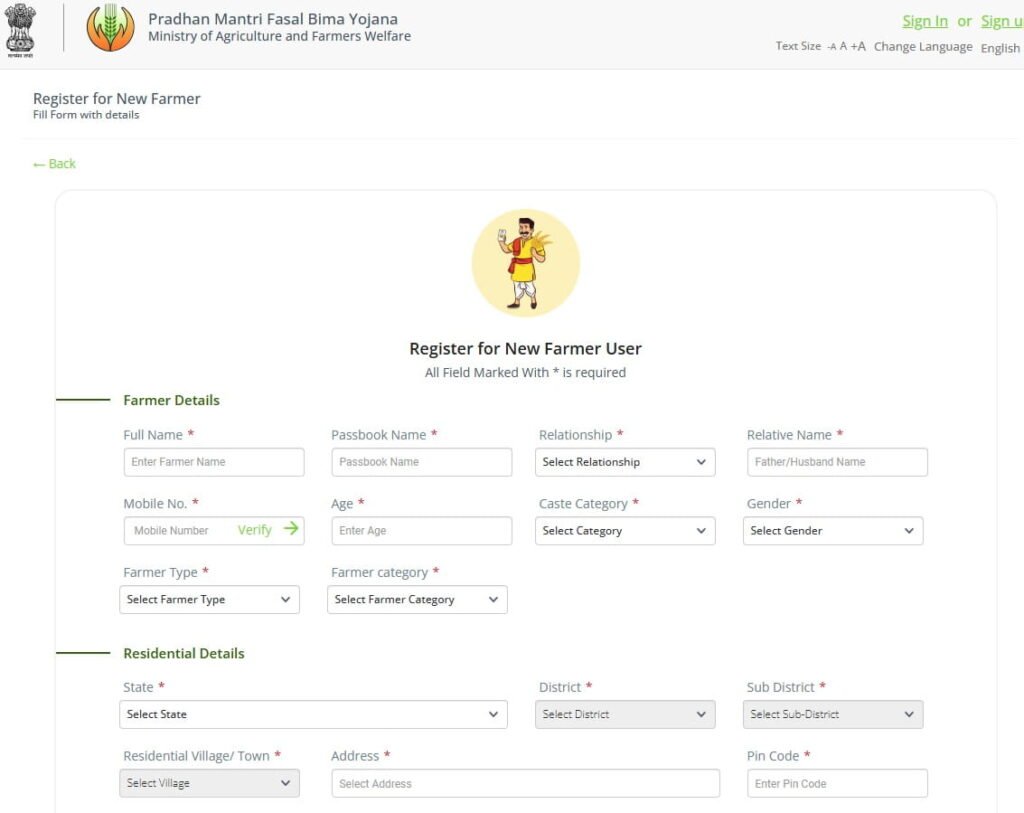Click the Father/Husband Name field
The image size is (1024, 813).
pyautogui.click(x=837, y=462)
